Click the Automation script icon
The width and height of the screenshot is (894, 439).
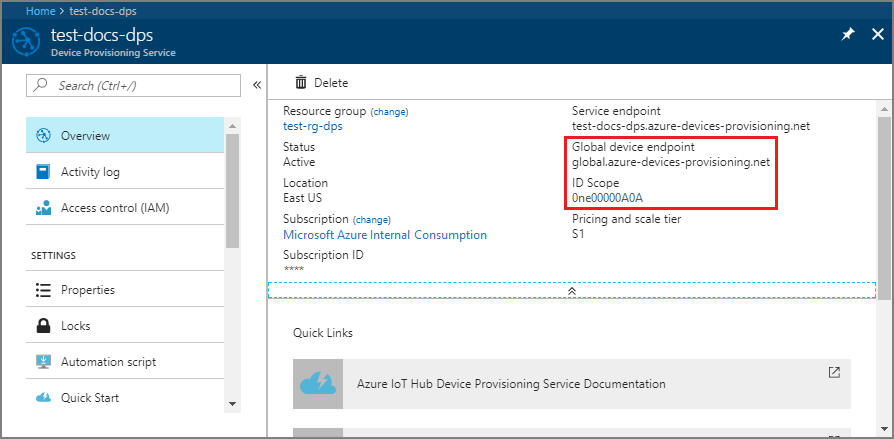tap(43, 362)
